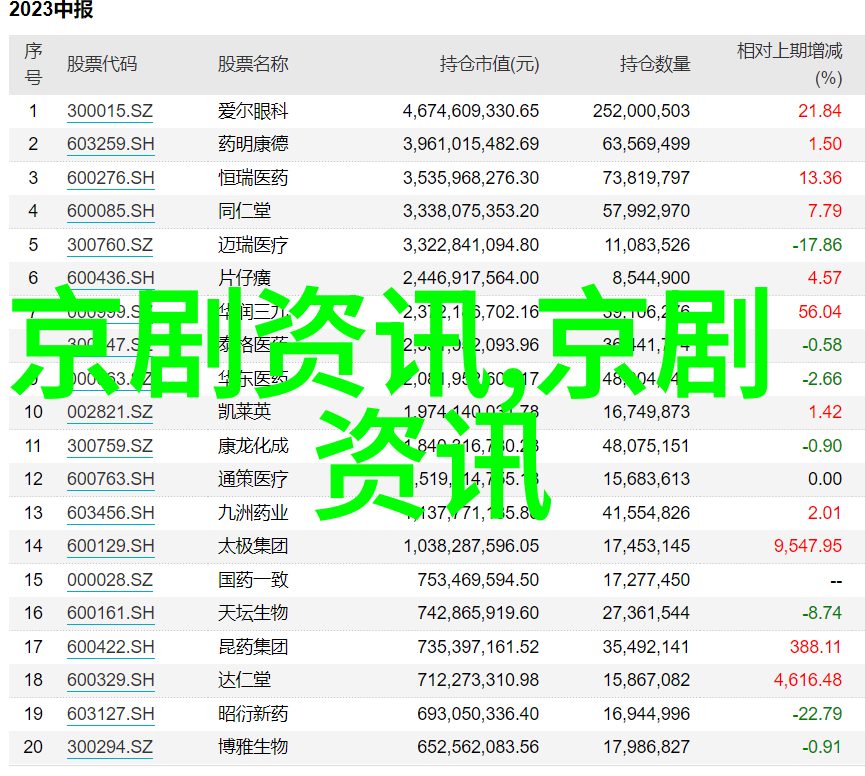Click holding quantity 252,000,503
Screen dimensions: 865x776
pos(642,111)
